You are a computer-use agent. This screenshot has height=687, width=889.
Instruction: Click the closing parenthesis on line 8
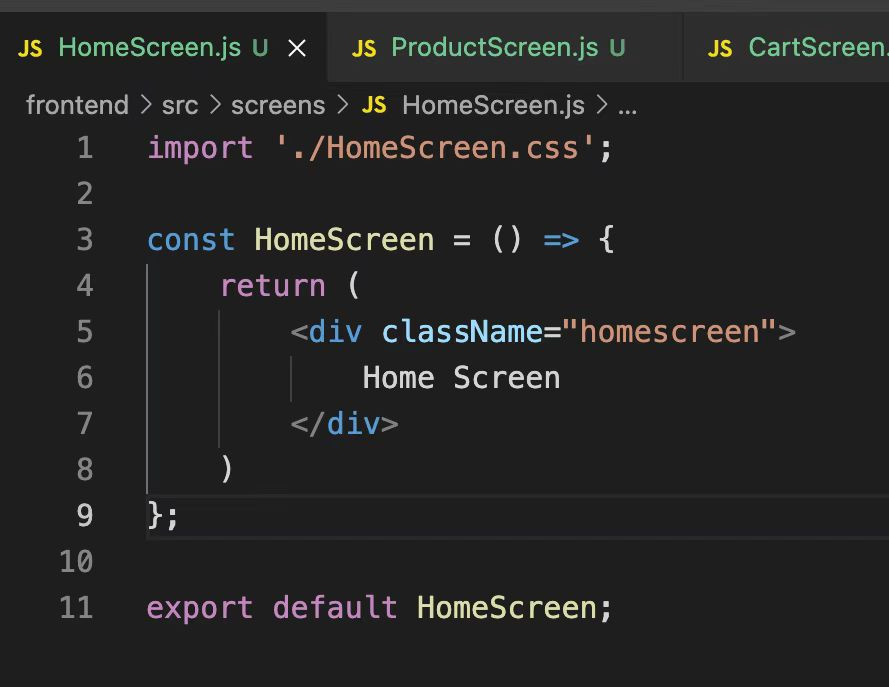pos(226,469)
